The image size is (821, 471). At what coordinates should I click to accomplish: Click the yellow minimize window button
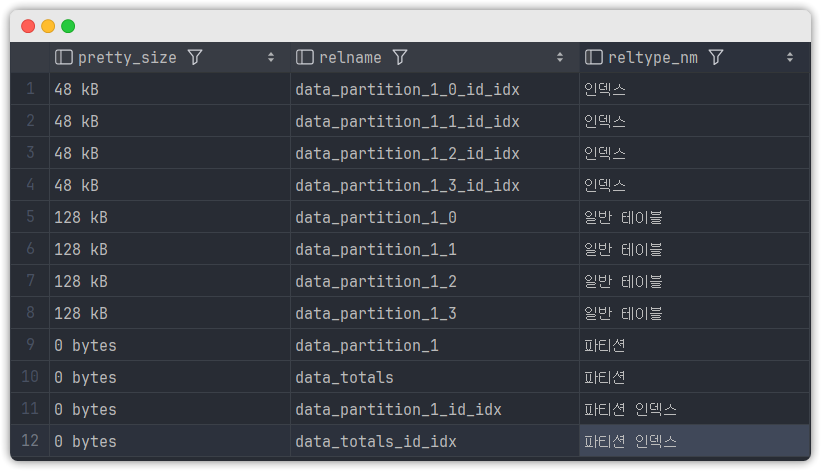pos(48,26)
